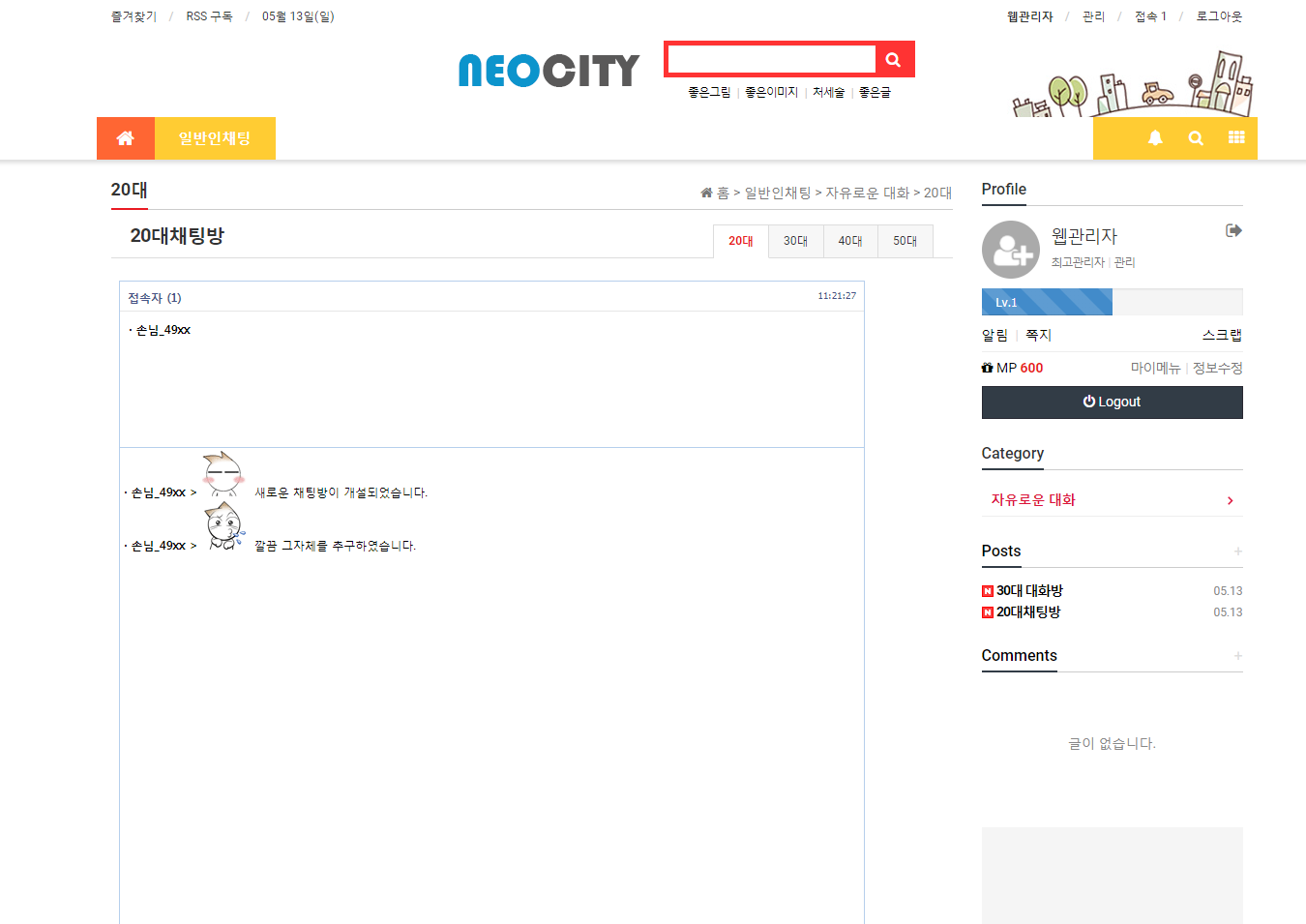Click the MP 600 points link
Image resolution: width=1306 pixels, height=924 pixels.
tap(1013, 368)
